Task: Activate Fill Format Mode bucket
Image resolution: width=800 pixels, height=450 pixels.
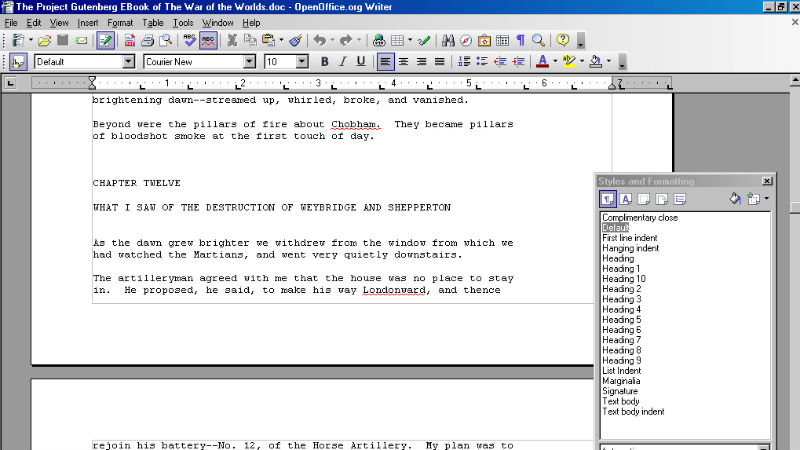Action: pyautogui.click(x=735, y=199)
